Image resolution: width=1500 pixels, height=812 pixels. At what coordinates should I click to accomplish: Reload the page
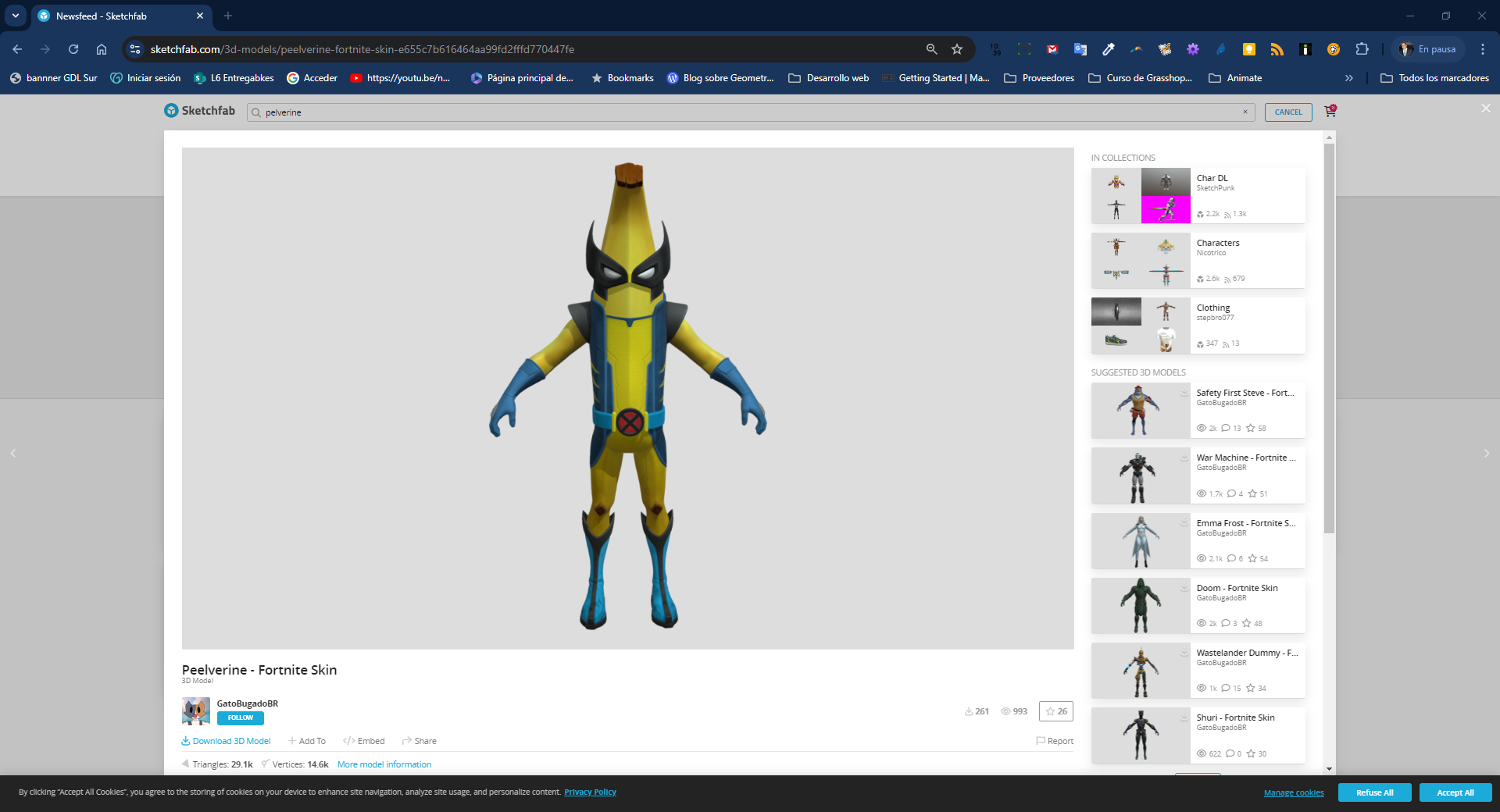[73, 49]
